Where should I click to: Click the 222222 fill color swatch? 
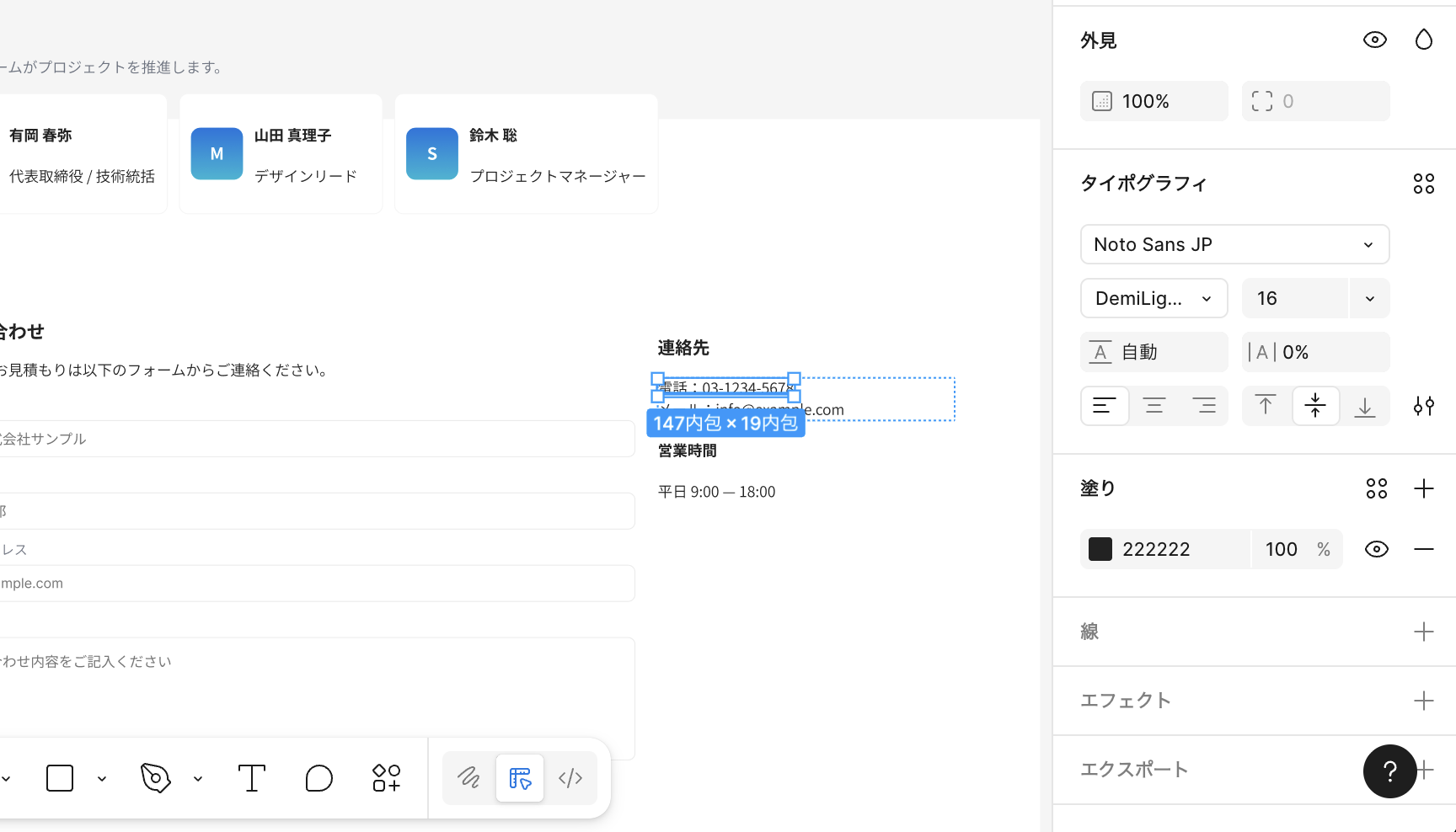coord(1100,549)
